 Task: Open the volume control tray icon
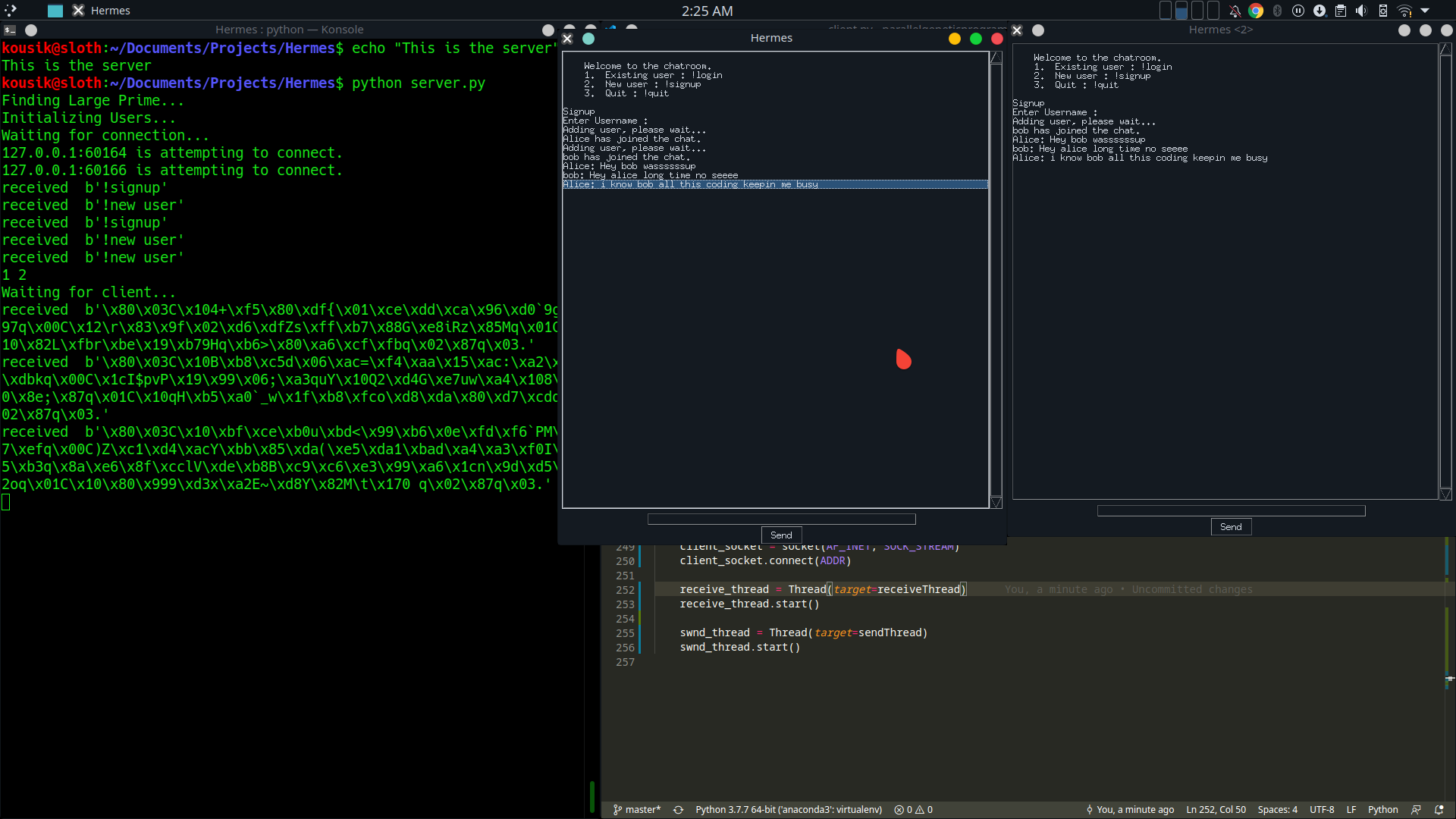(x=1362, y=11)
